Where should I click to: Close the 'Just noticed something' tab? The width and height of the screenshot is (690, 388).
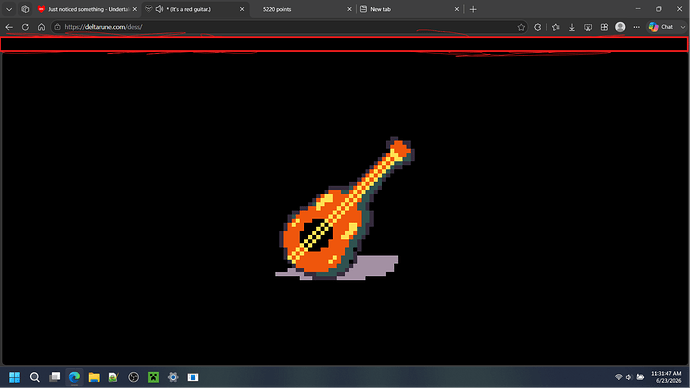tap(135, 9)
